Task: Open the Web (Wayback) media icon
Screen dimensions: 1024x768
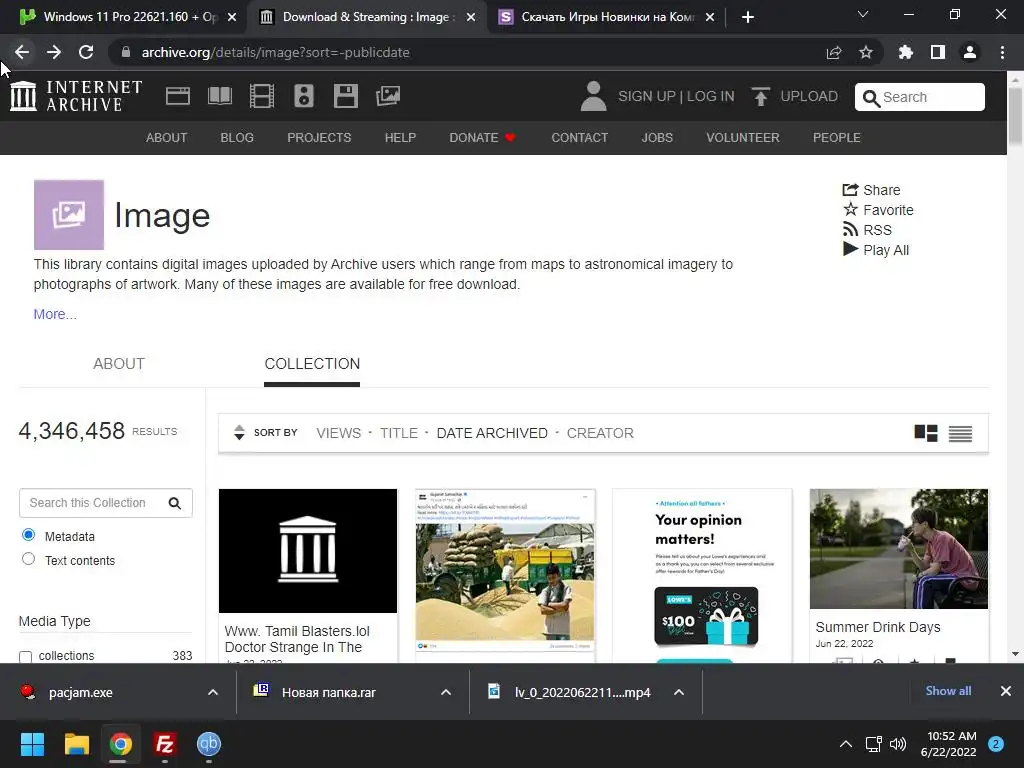Action: pyautogui.click(x=178, y=96)
